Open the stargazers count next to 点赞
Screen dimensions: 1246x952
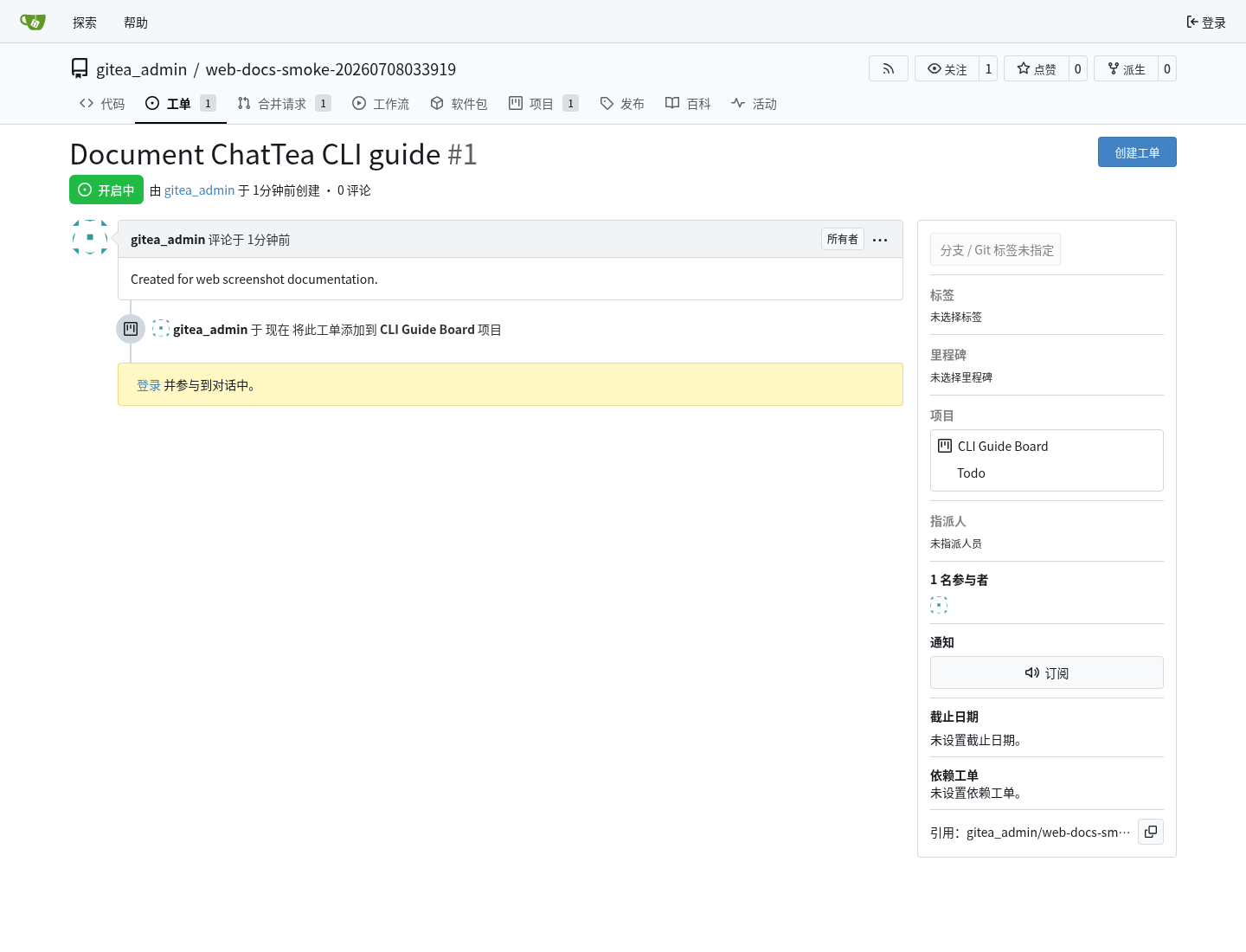pyautogui.click(x=1078, y=68)
